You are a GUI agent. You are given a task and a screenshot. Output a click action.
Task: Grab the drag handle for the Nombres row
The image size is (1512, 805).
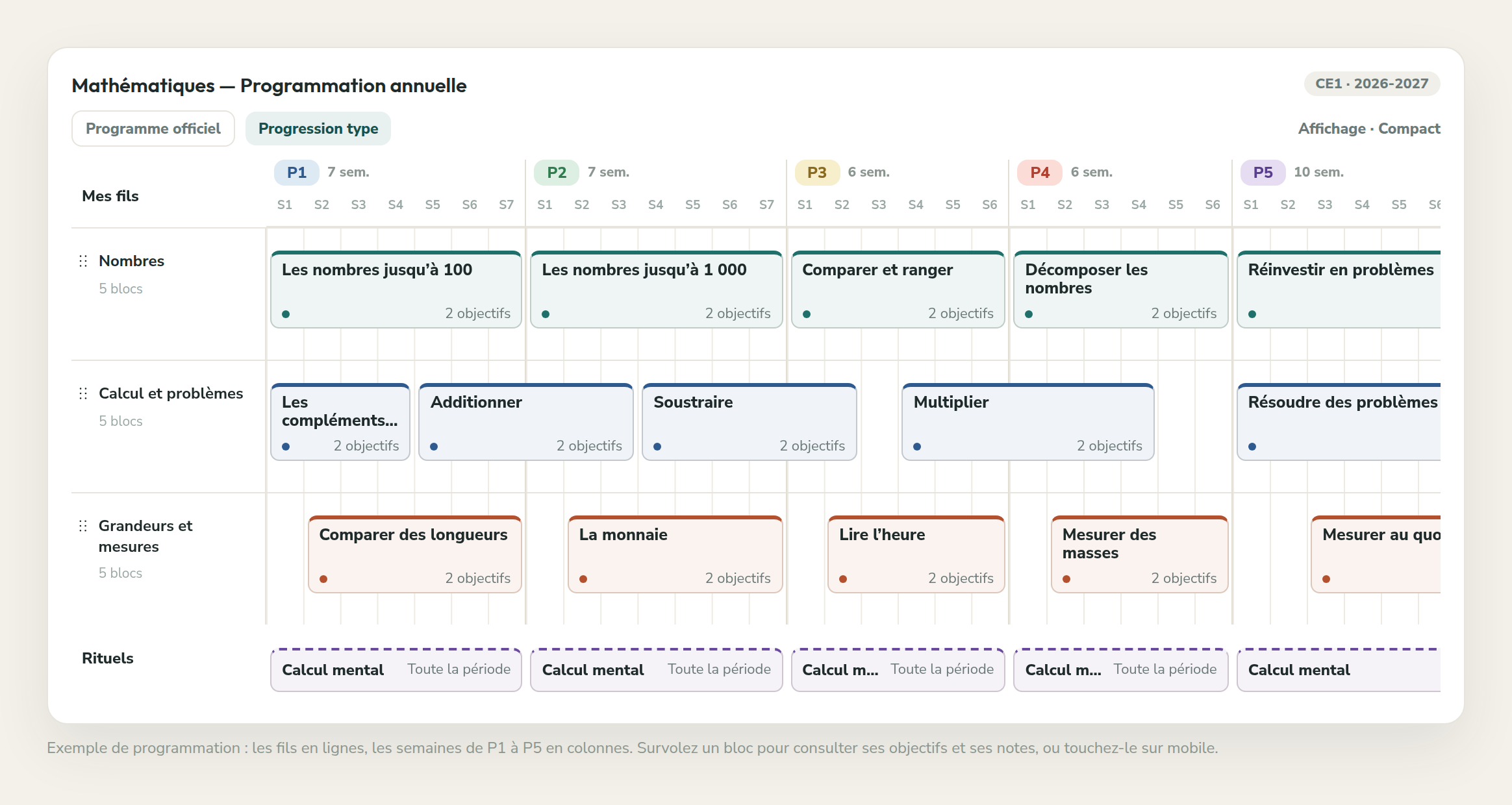83,261
